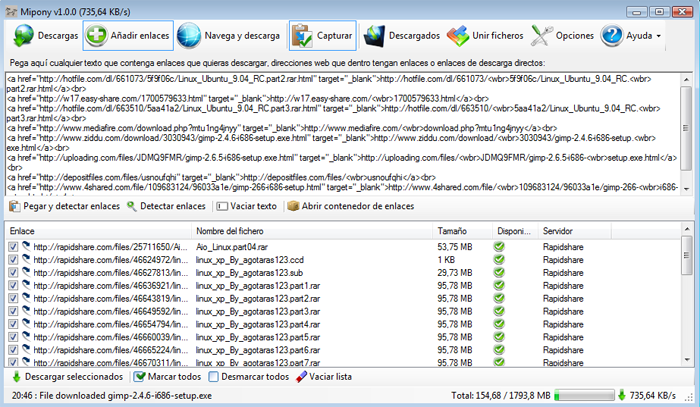Click the Descargar seleccionados green arrow icon
This screenshot has height=407, width=700.
(17, 377)
